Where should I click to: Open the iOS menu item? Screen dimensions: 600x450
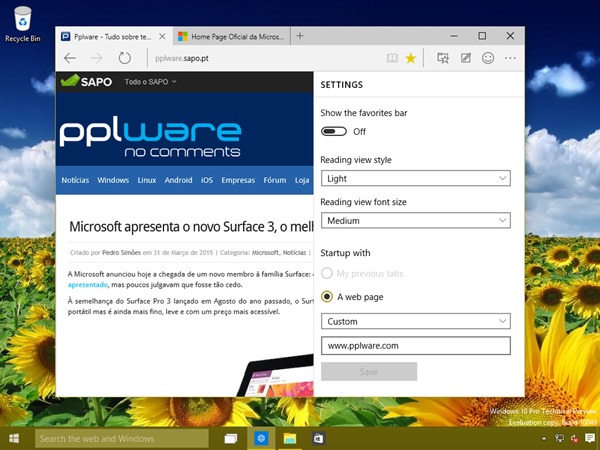(x=207, y=180)
